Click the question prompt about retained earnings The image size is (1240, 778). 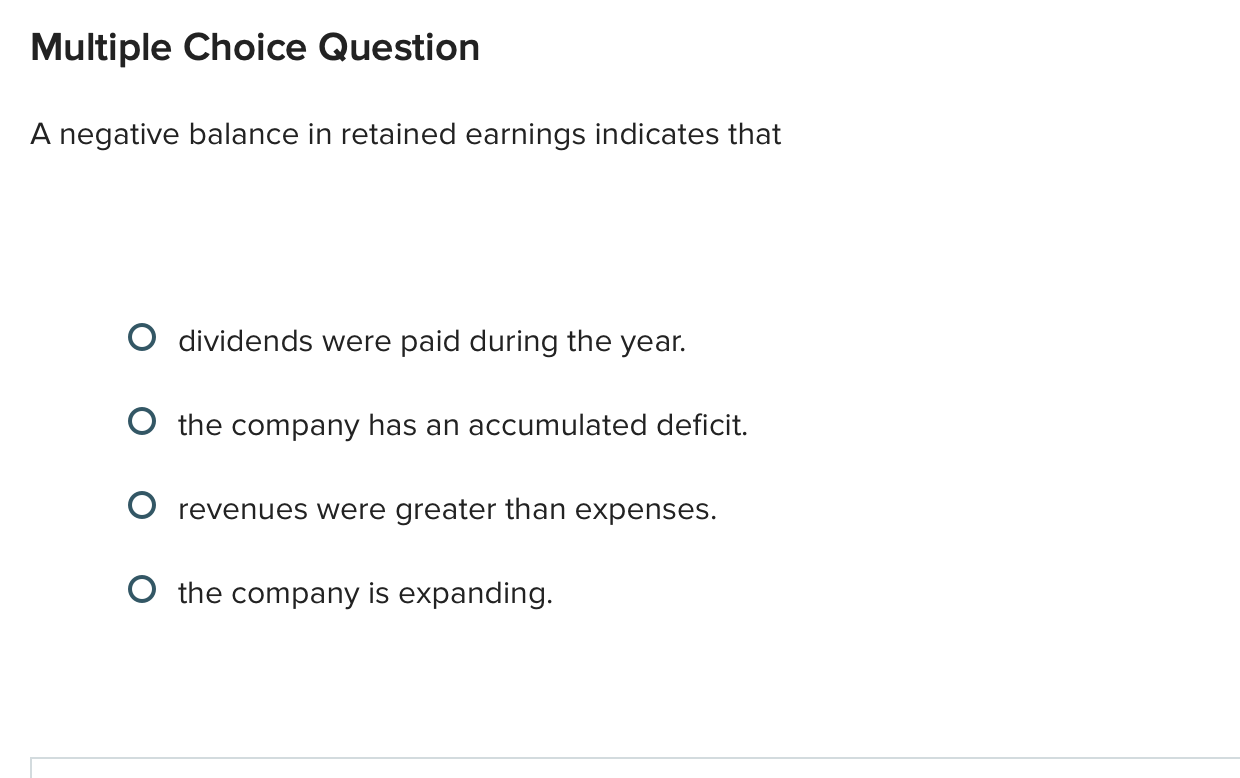(406, 134)
